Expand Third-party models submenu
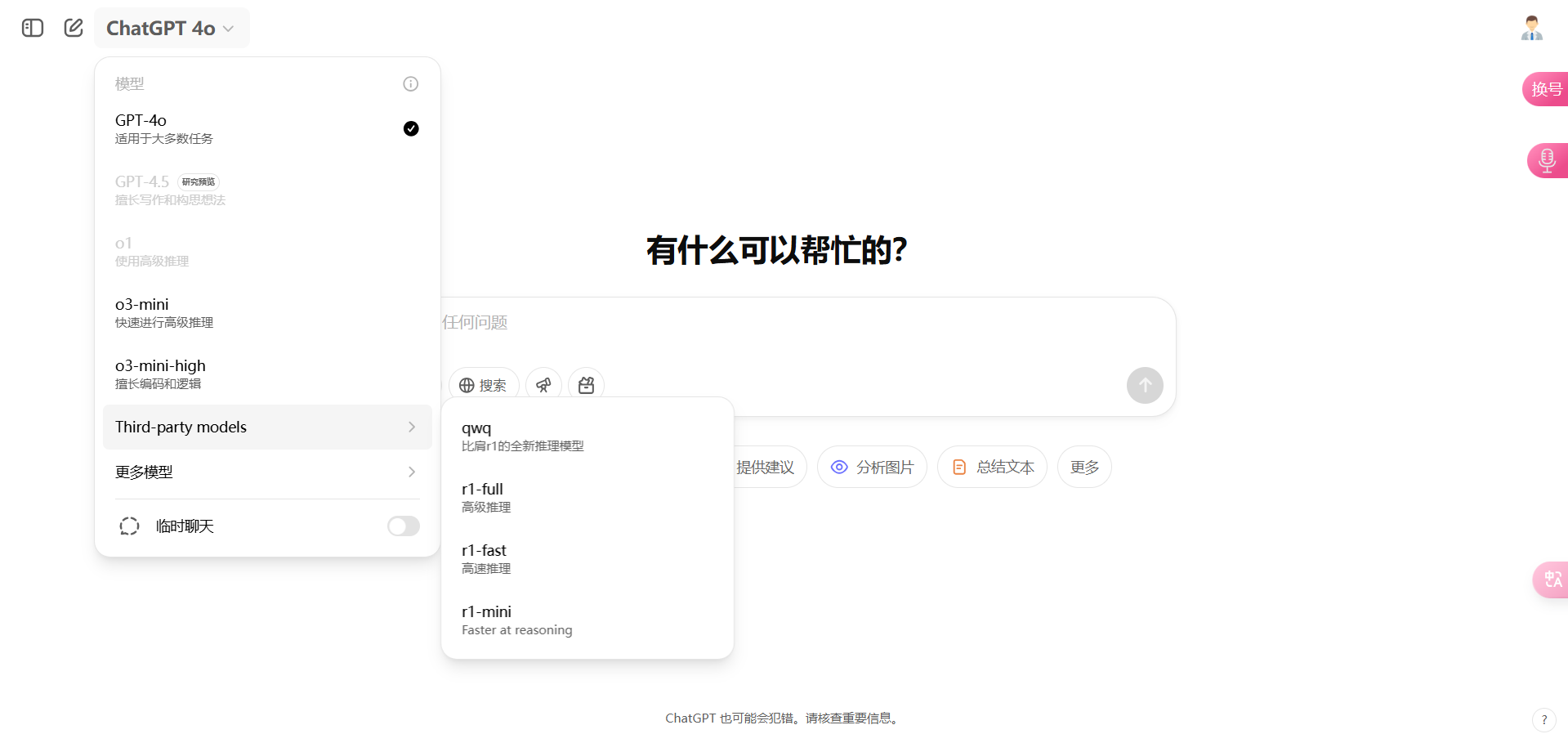The height and width of the screenshot is (743, 1568). coord(266,427)
